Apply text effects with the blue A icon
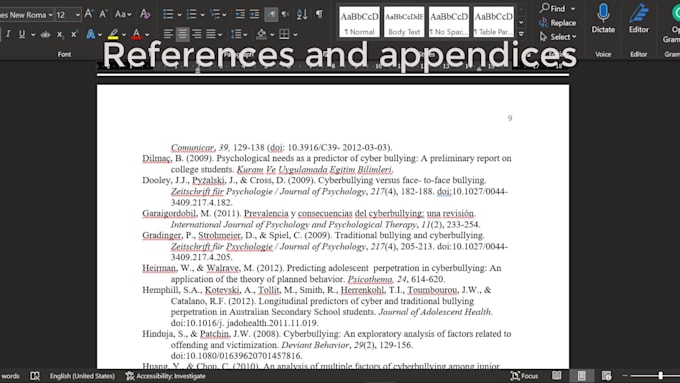The width and height of the screenshot is (680, 383). [90, 34]
